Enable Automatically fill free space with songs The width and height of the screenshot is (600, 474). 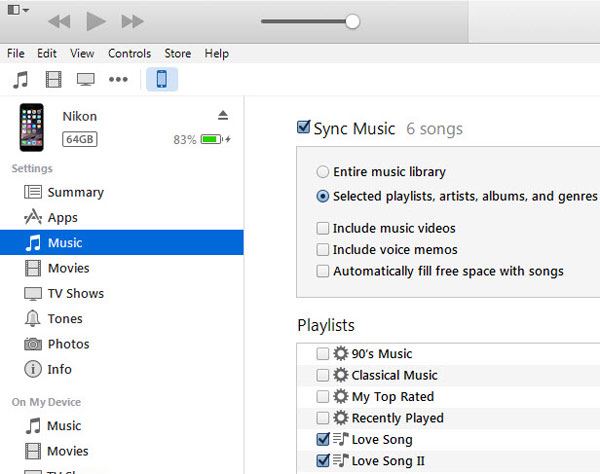(323, 271)
